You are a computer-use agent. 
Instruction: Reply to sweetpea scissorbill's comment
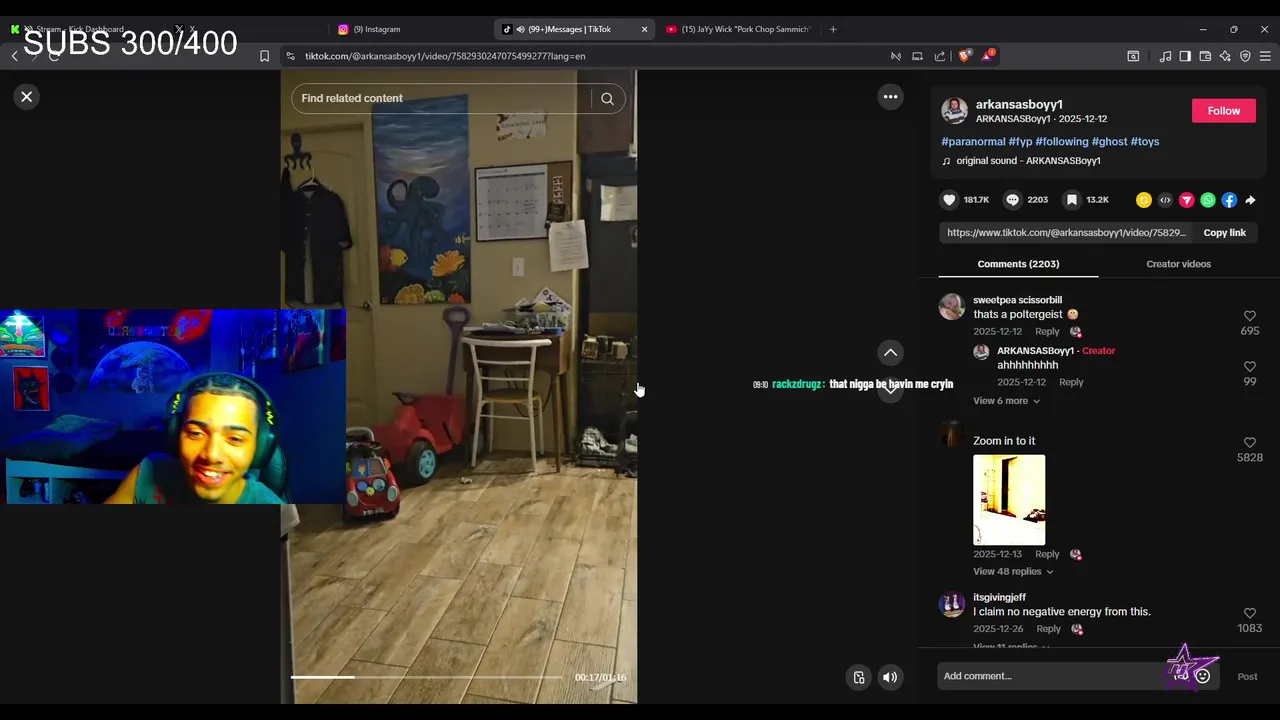tap(1047, 331)
